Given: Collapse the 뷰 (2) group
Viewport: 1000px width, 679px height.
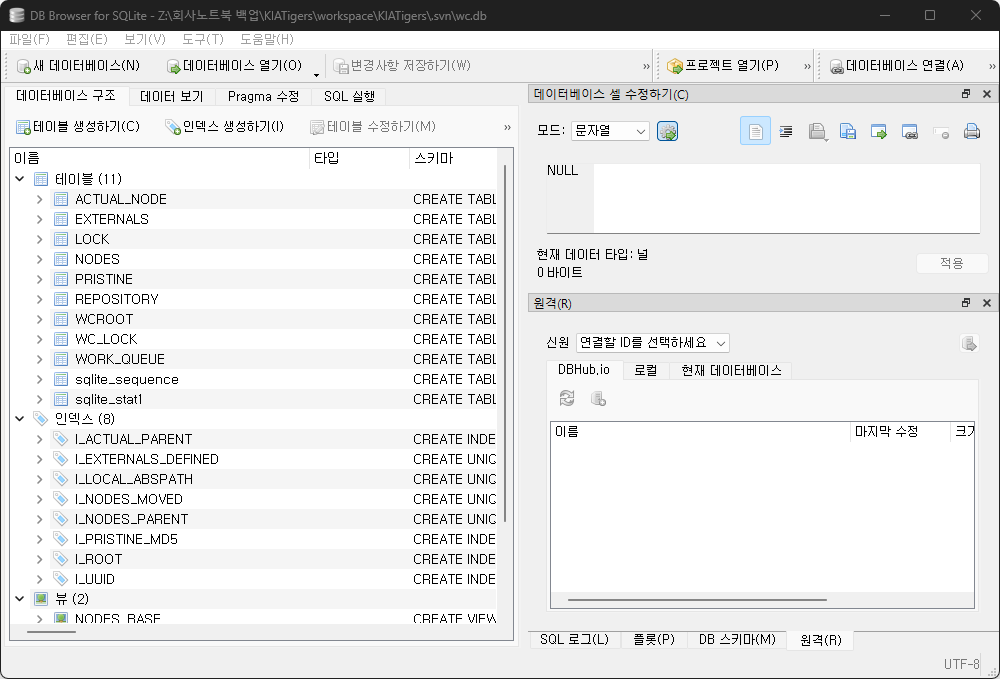Looking at the screenshot, I should (x=20, y=599).
